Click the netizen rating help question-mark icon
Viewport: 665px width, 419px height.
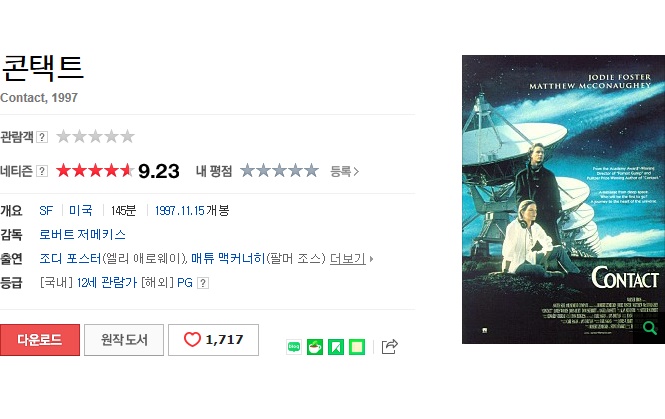pyautogui.click(x=42, y=171)
